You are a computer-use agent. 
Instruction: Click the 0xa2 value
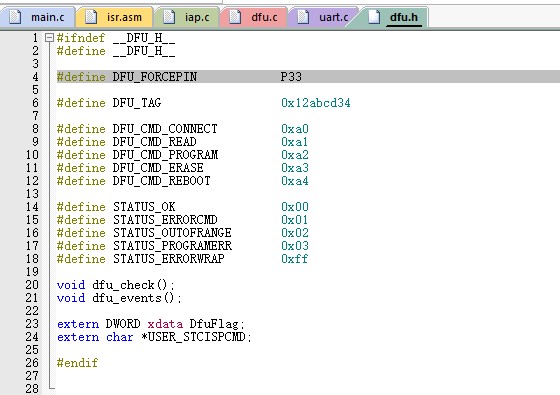click(295, 155)
